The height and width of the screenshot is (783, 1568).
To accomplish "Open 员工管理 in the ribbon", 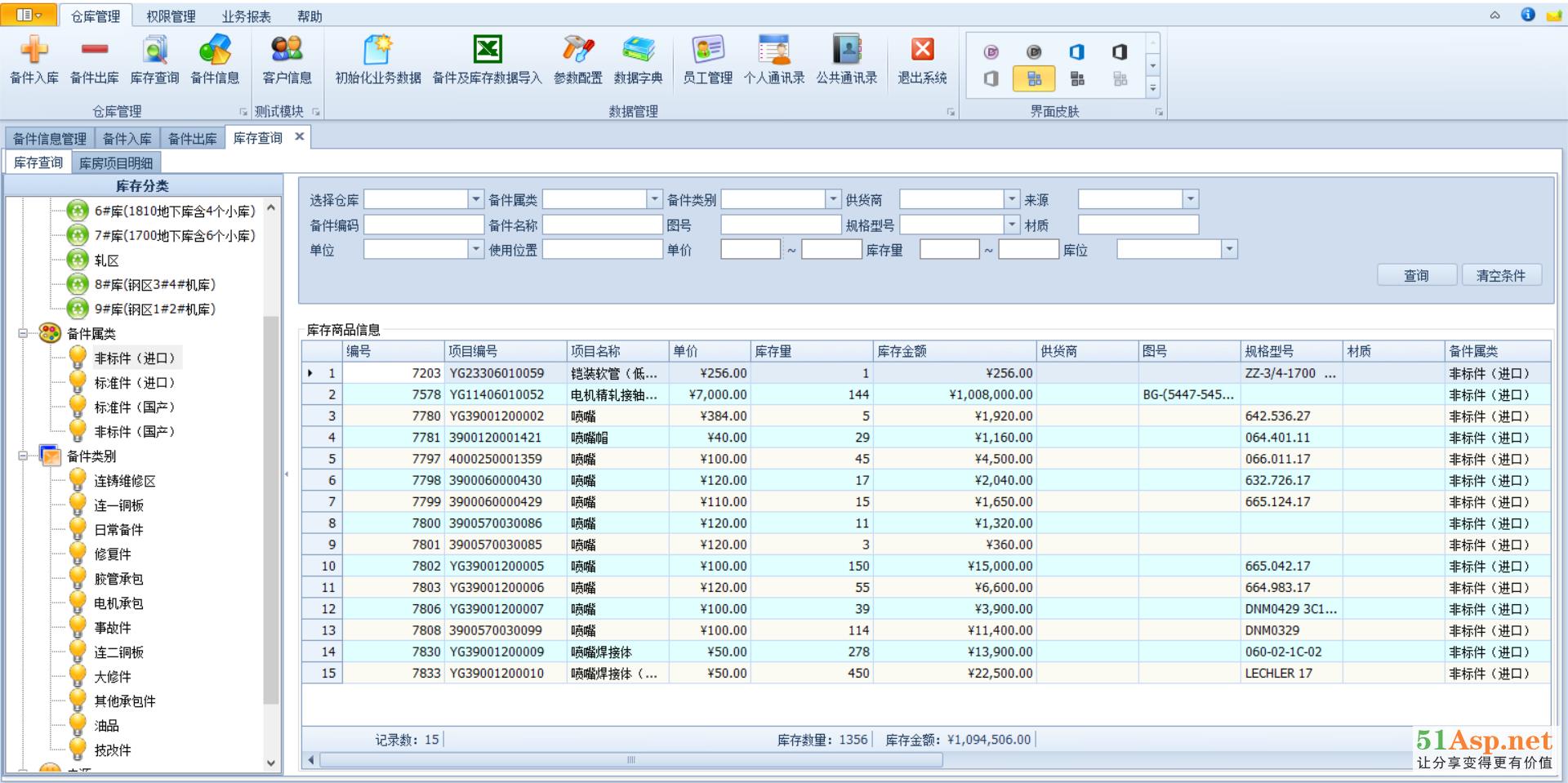I will 707,51.
